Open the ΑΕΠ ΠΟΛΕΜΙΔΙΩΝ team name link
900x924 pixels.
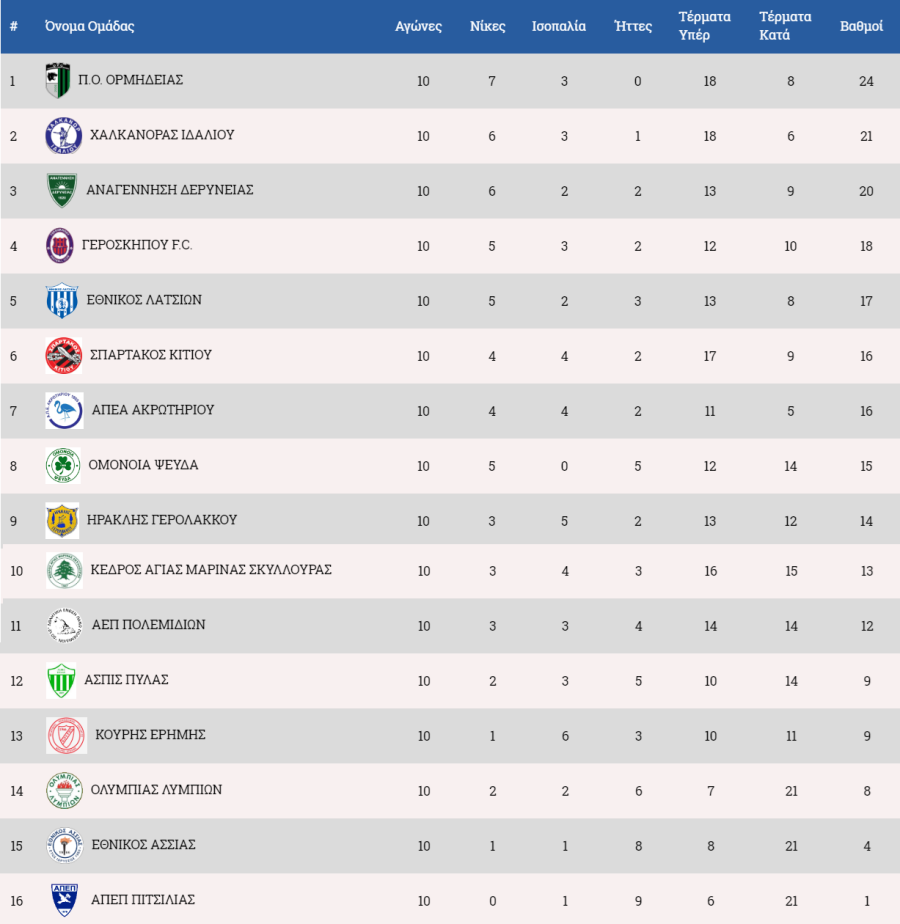(149, 624)
